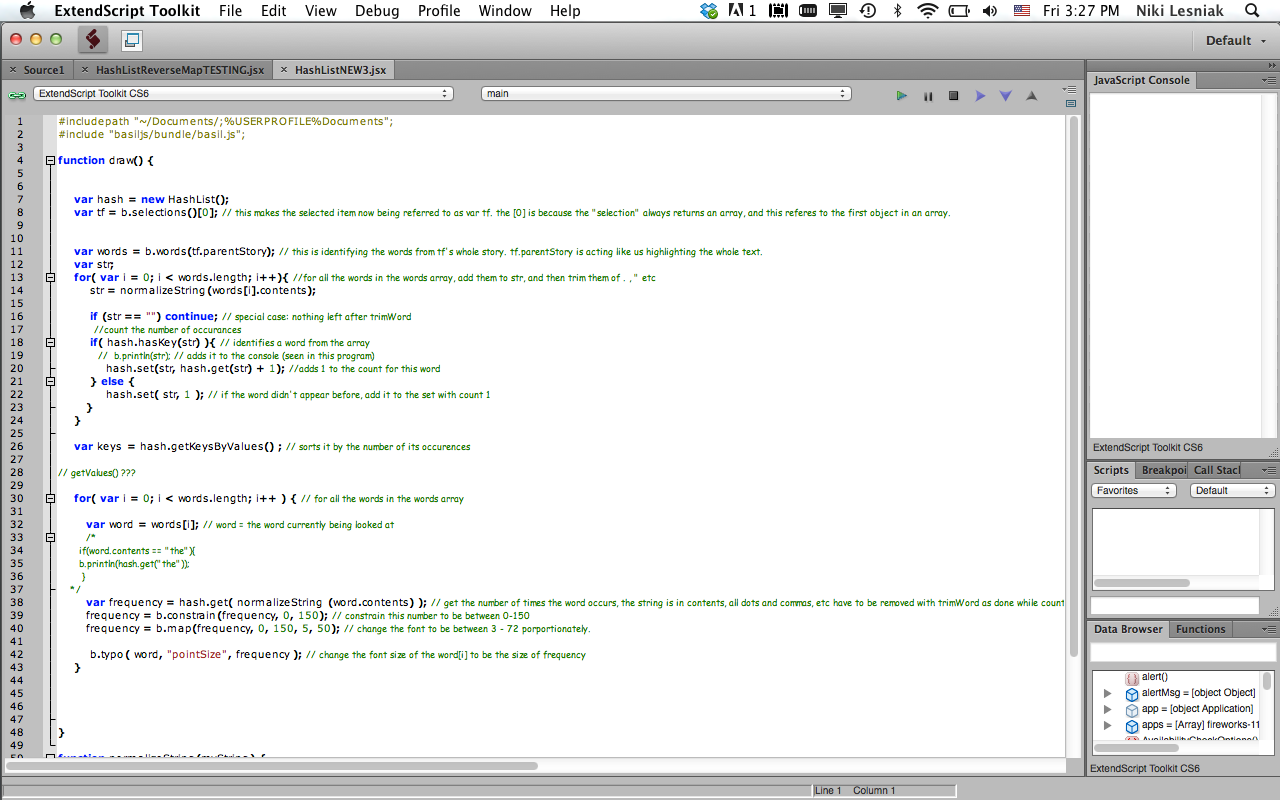
Task: Collapse the if hasKey fold on line 18
Action: pyautogui.click(x=50, y=342)
